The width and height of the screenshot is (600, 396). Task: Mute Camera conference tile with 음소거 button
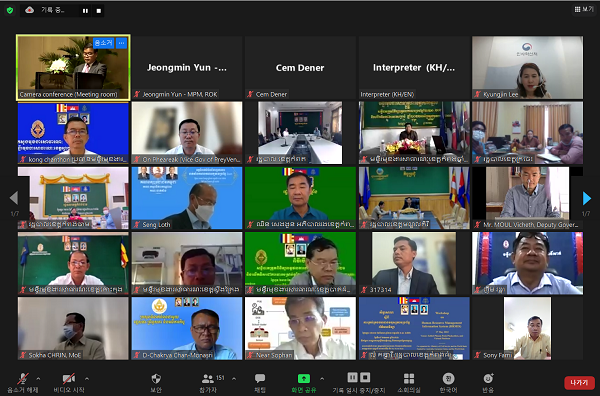pyautogui.click(x=104, y=43)
